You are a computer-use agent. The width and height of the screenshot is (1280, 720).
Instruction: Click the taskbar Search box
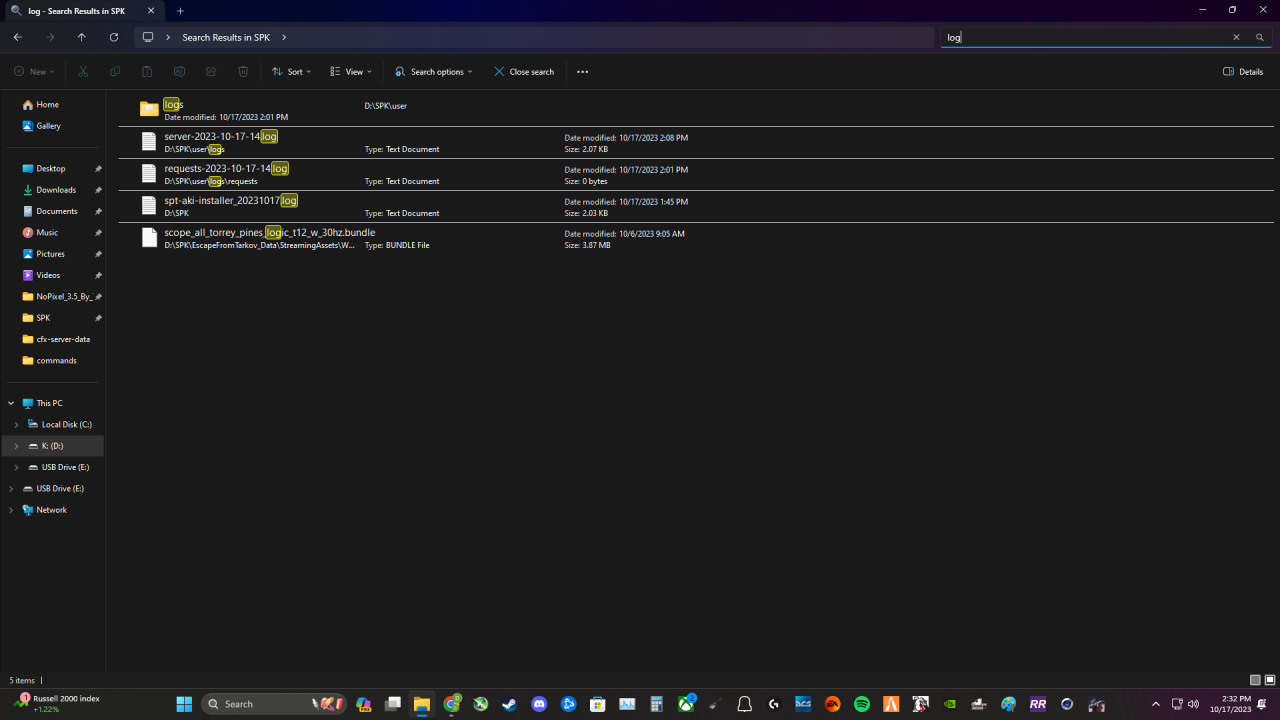(274, 704)
